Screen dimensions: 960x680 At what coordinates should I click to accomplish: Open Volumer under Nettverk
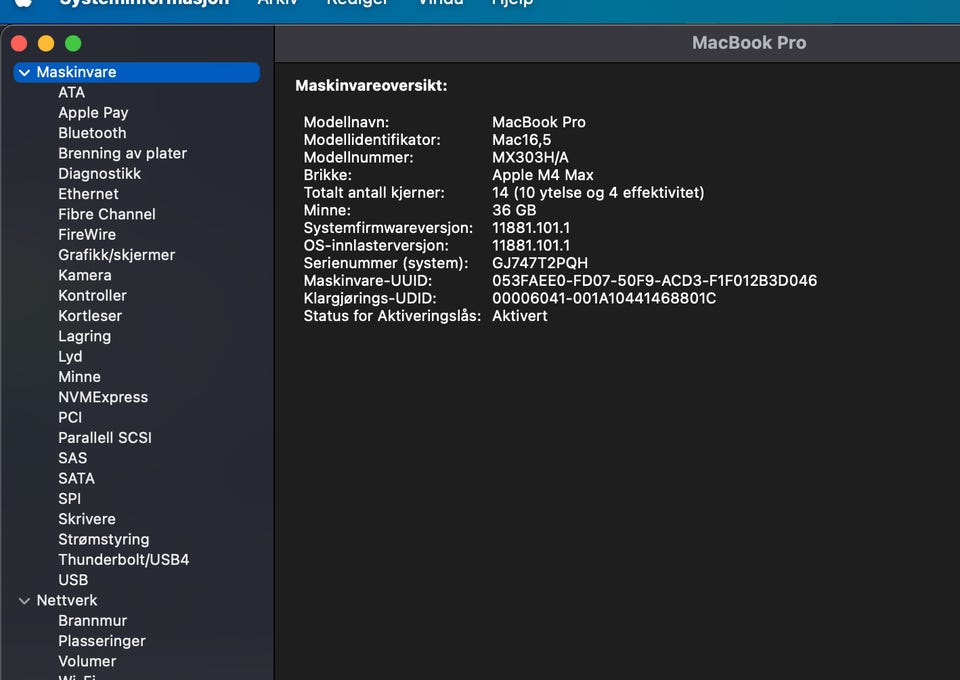point(87,661)
